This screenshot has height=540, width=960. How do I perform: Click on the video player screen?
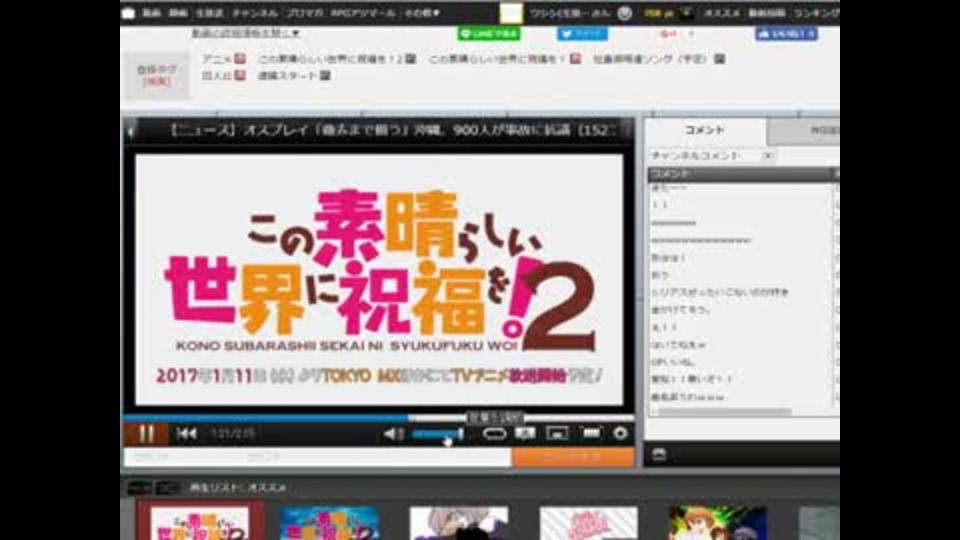(379, 279)
